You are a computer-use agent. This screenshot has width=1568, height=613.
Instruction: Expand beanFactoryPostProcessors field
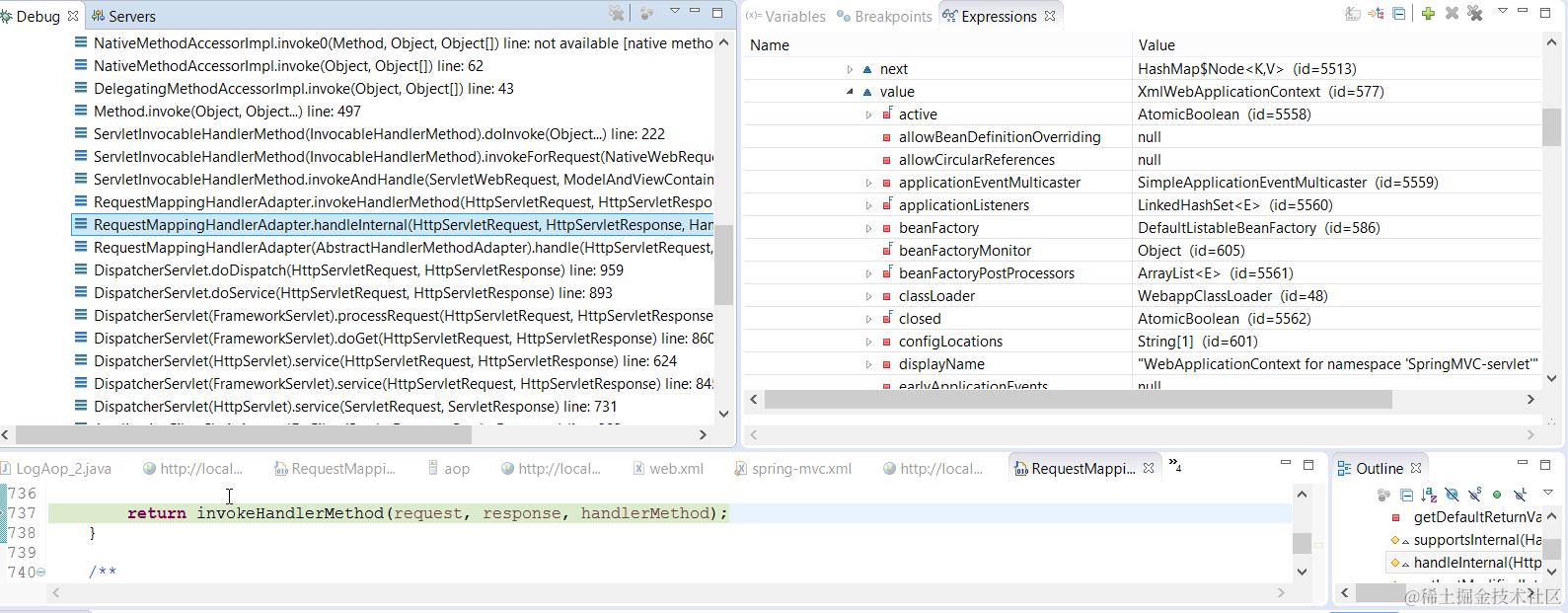(x=869, y=273)
